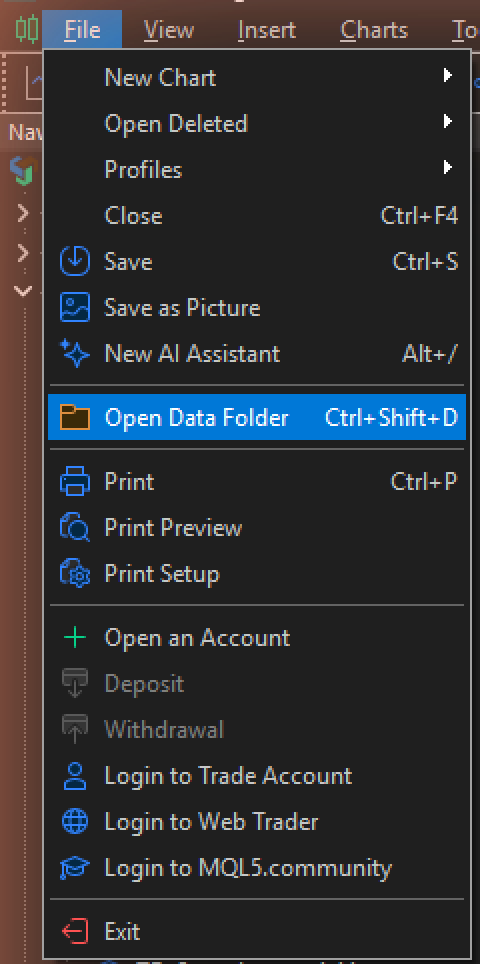The image size is (480, 964).
Task: Choose Exit from the File menu
Action: tap(257, 932)
